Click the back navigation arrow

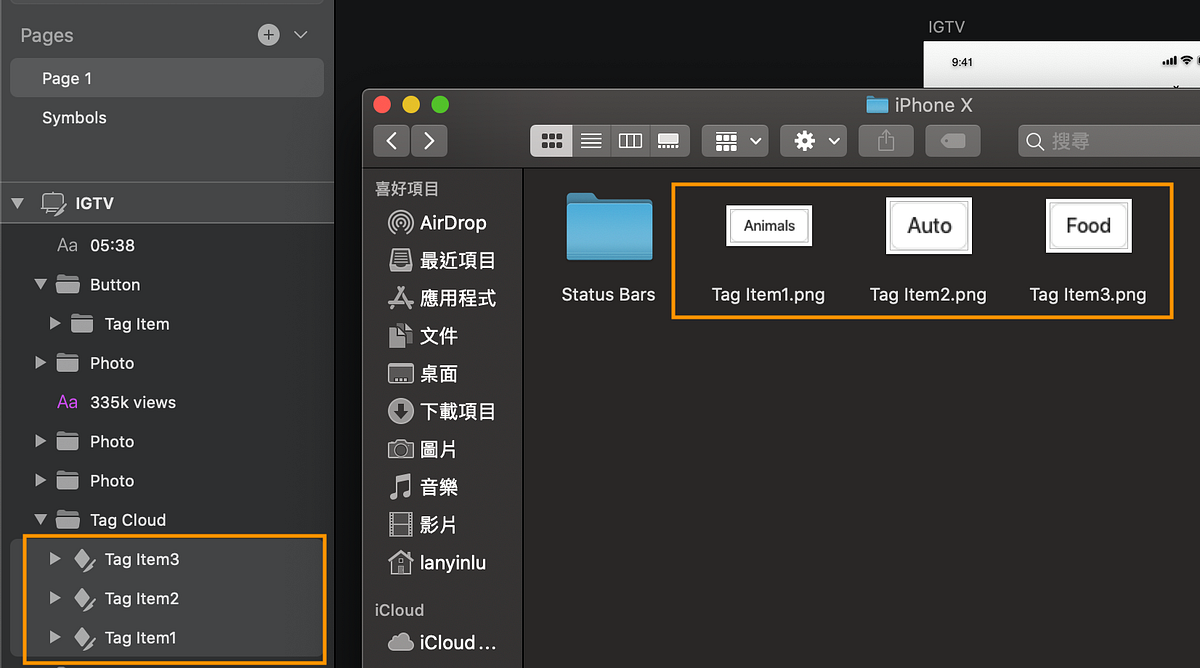click(391, 140)
